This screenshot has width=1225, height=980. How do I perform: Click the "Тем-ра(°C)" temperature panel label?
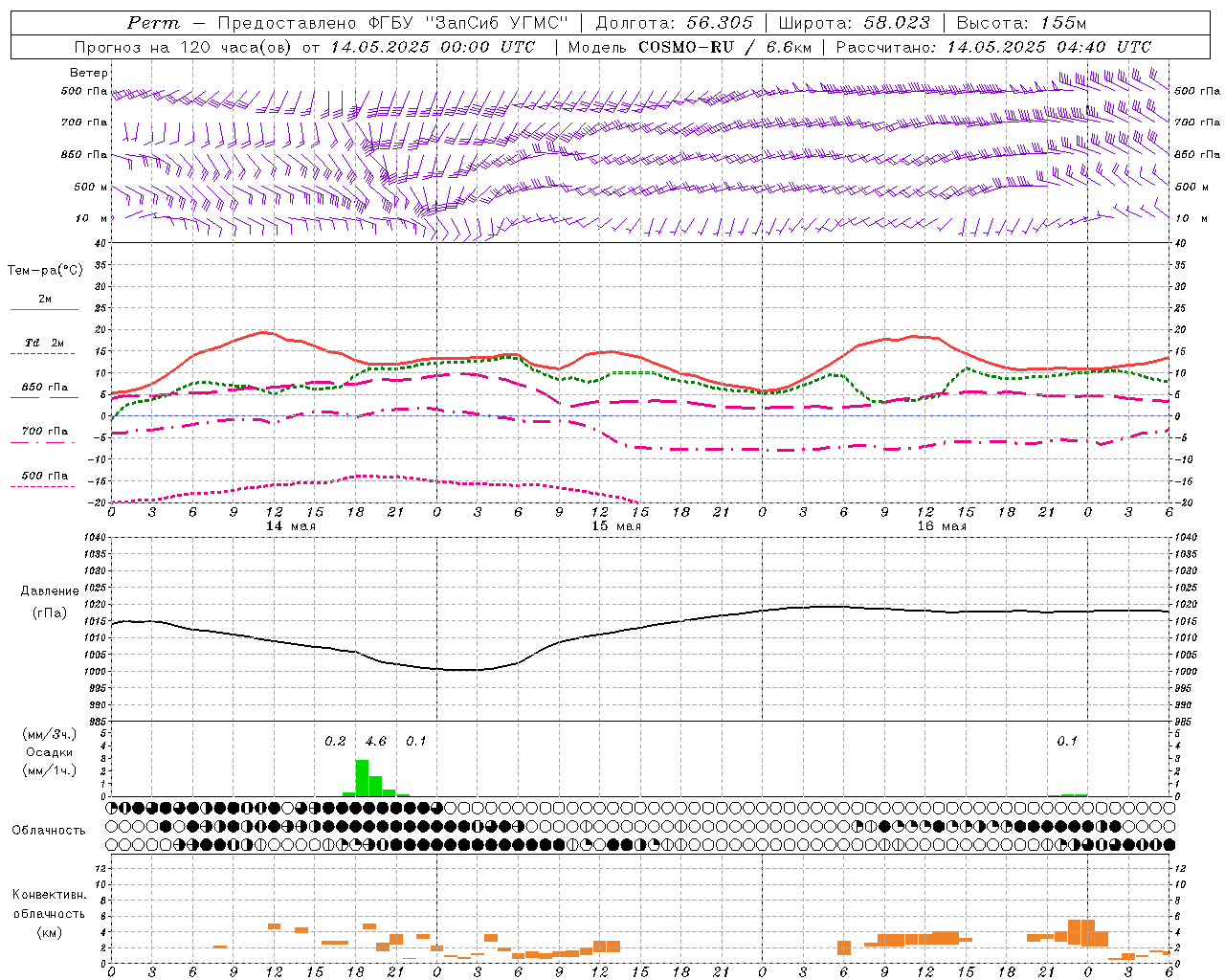(45, 270)
